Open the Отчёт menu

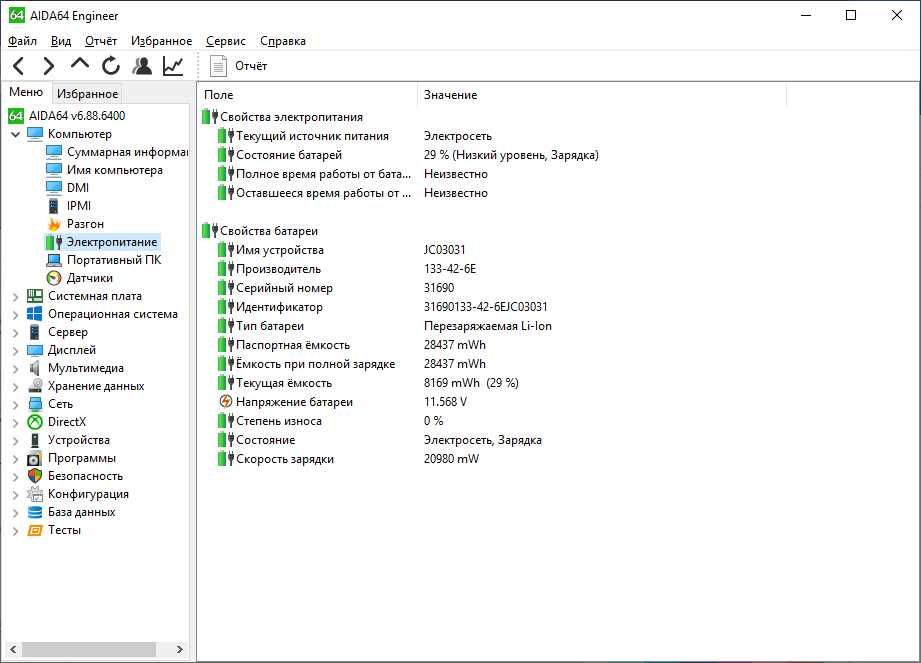[x=100, y=41]
